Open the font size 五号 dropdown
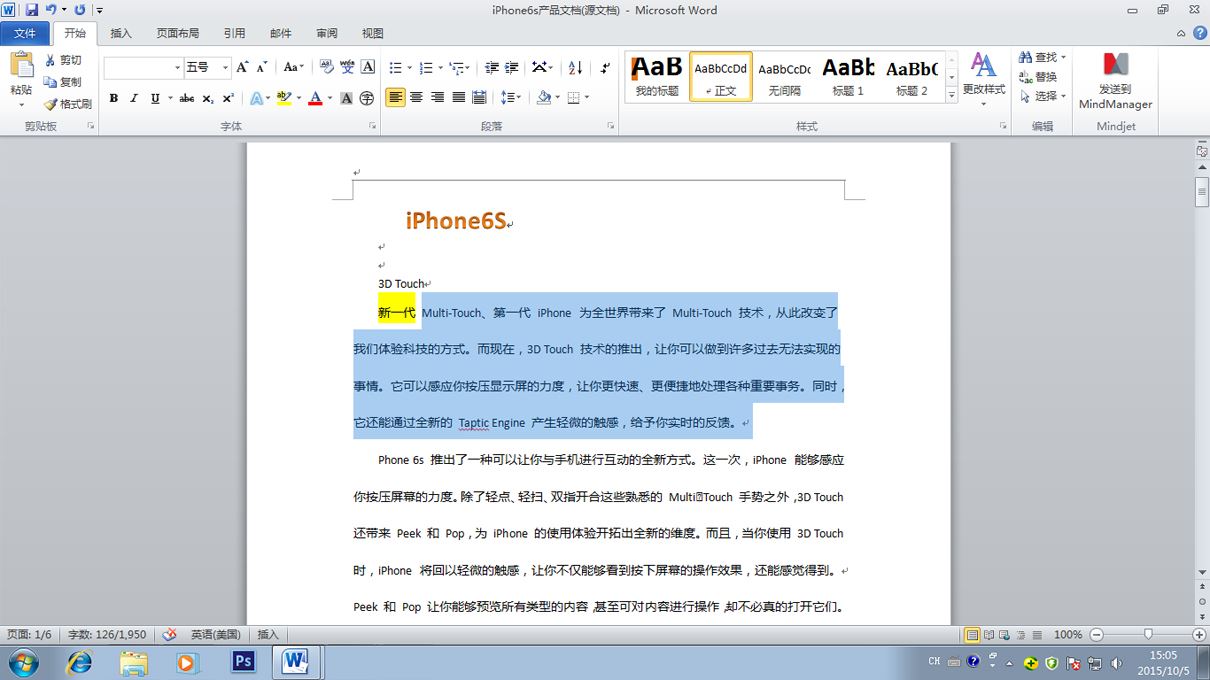The image size is (1210, 680). (225, 67)
